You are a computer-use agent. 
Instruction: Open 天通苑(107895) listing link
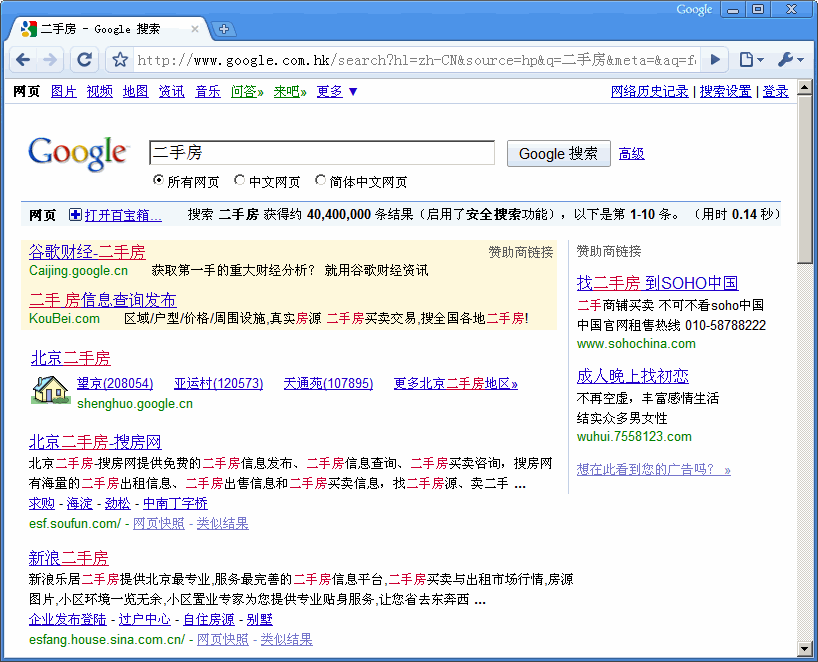tap(328, 383)
